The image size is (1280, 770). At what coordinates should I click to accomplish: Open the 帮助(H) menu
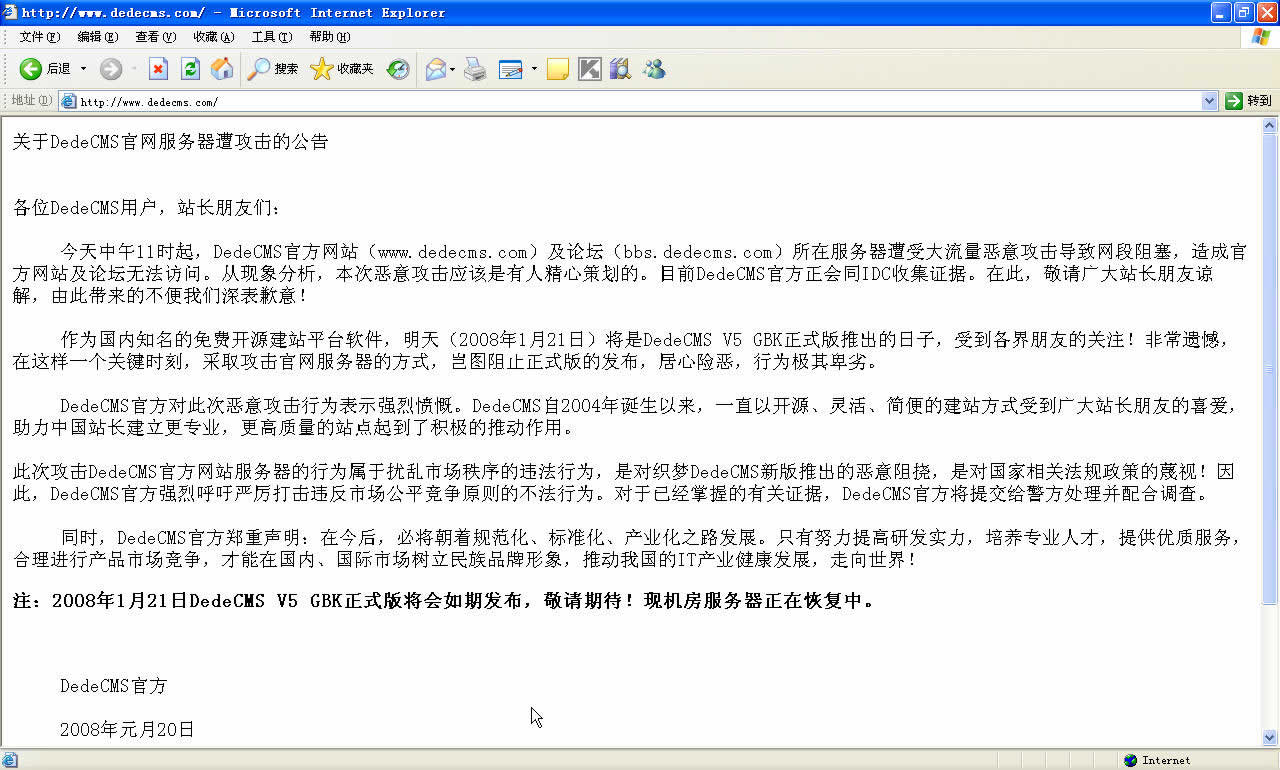[x=330, y=37]
